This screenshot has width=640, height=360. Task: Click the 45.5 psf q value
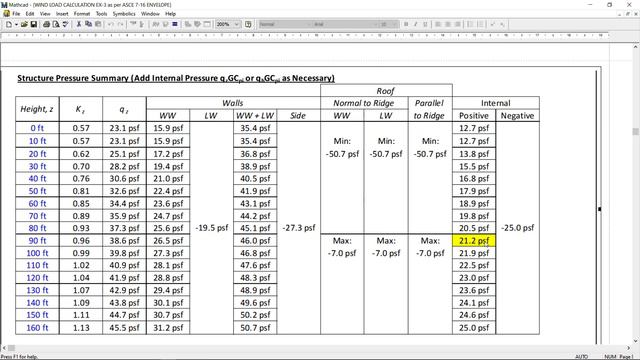[x=124, y=328]
